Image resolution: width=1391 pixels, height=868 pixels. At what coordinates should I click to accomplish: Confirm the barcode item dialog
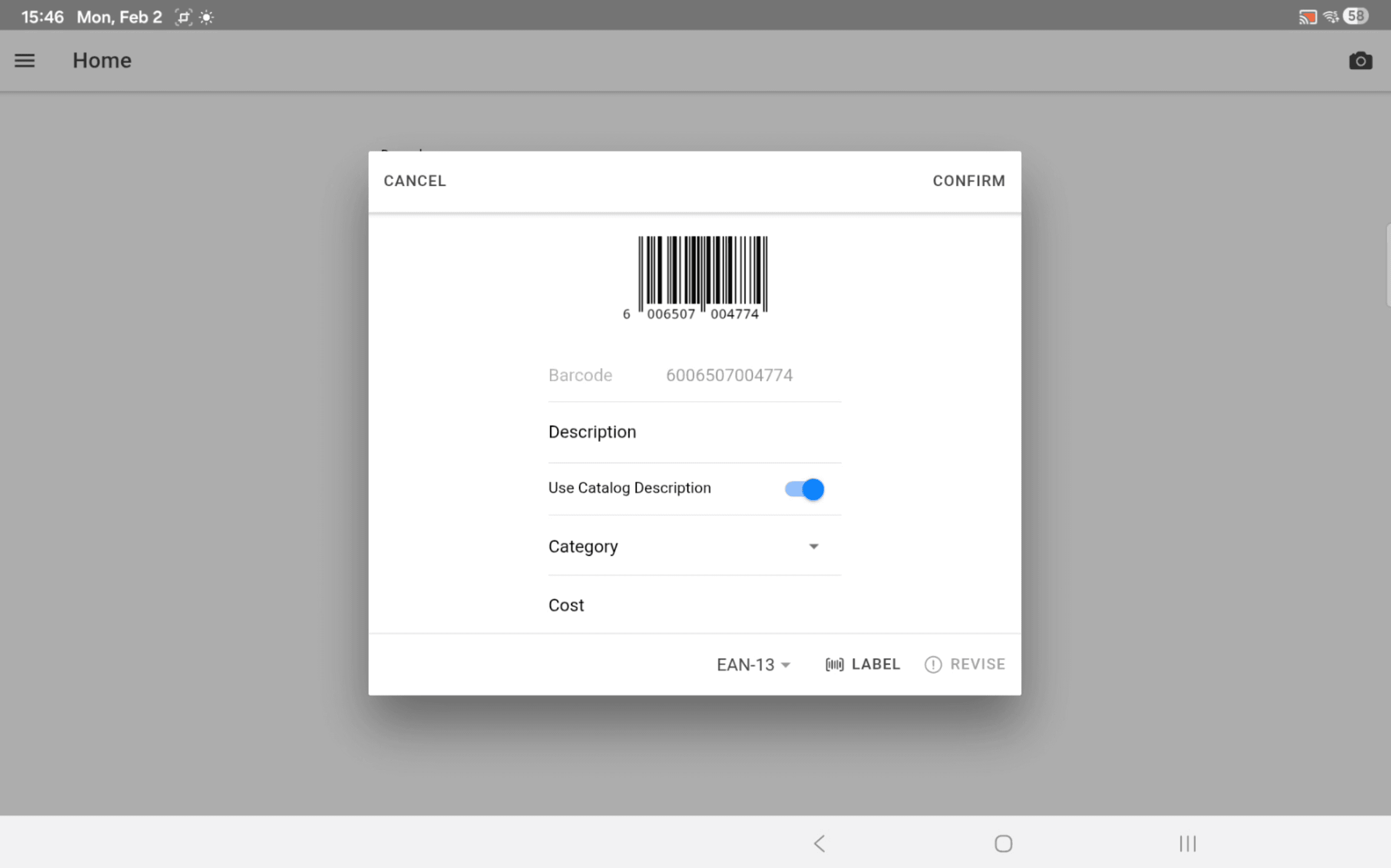click(968, 181)
